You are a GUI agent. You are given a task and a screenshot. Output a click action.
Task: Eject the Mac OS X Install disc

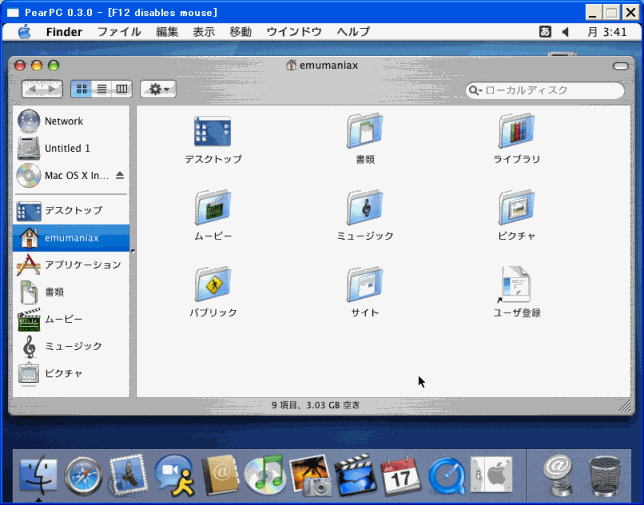tap(120, 175)
